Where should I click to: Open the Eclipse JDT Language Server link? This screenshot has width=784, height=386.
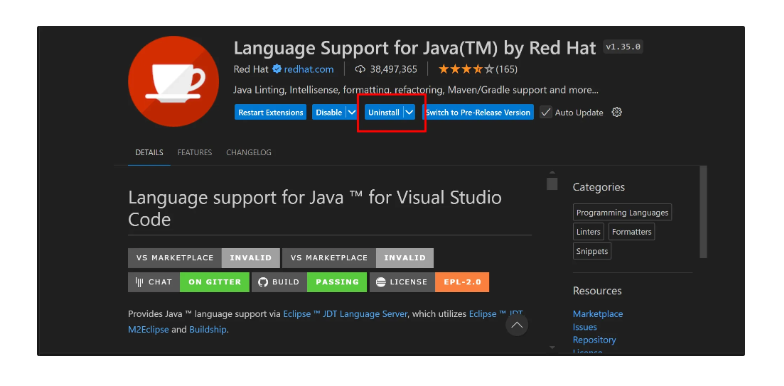[346, 314]
